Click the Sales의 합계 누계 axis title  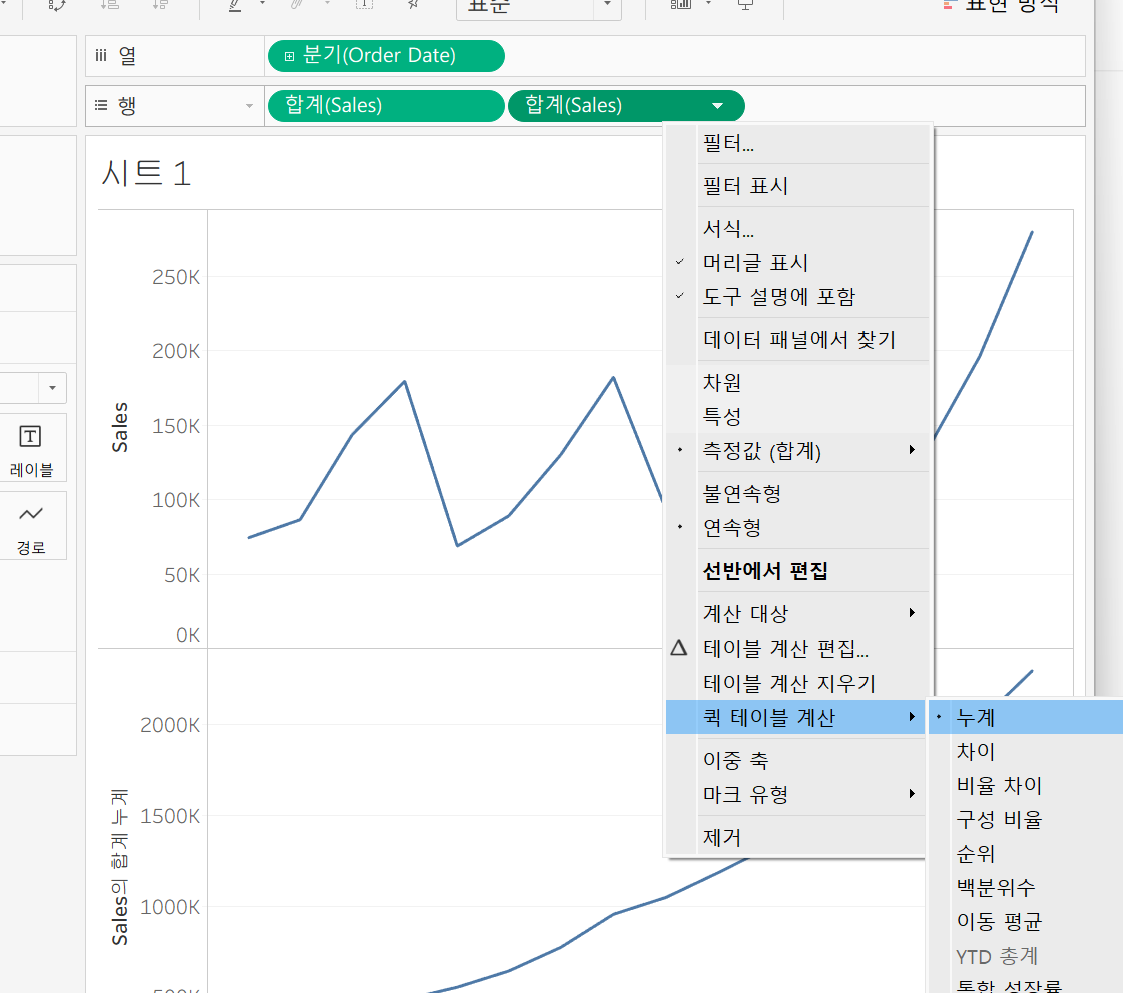[x=120, y=867]
